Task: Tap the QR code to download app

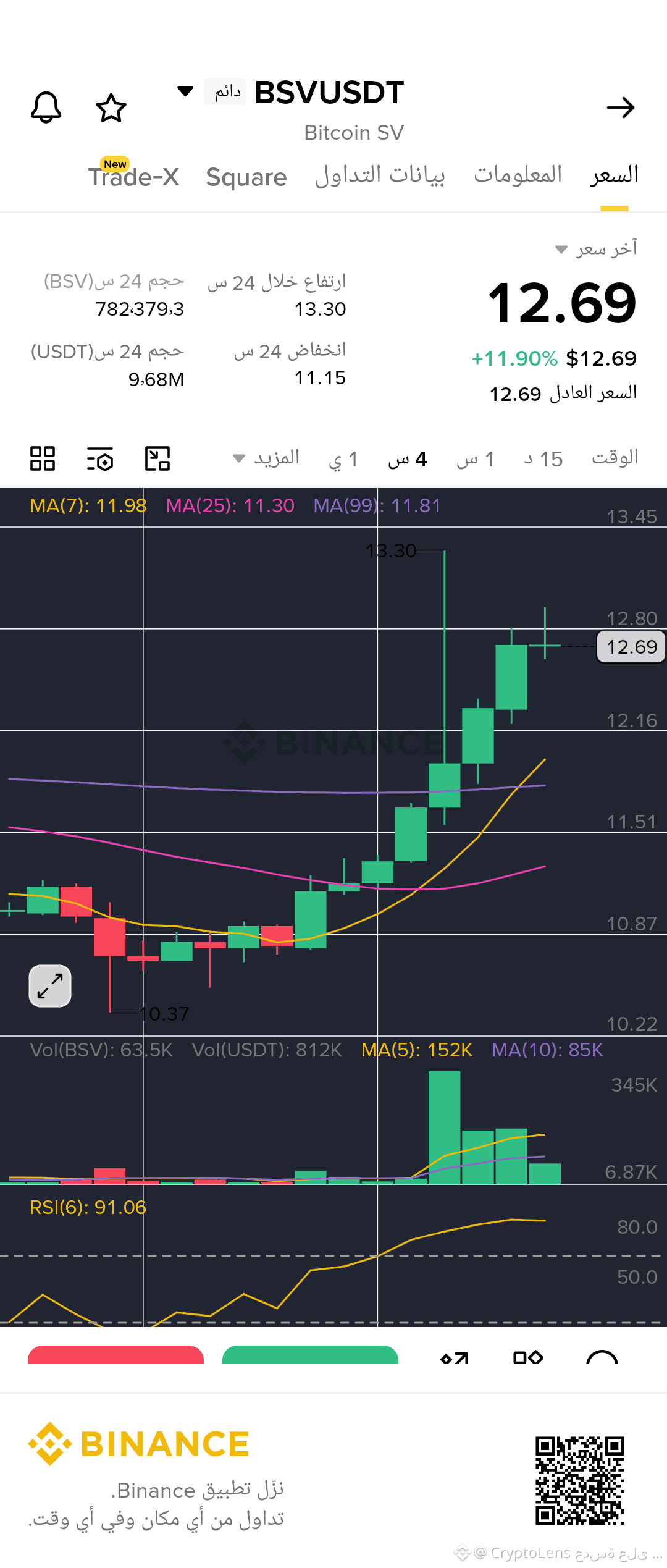Action: click(580, 1481)
